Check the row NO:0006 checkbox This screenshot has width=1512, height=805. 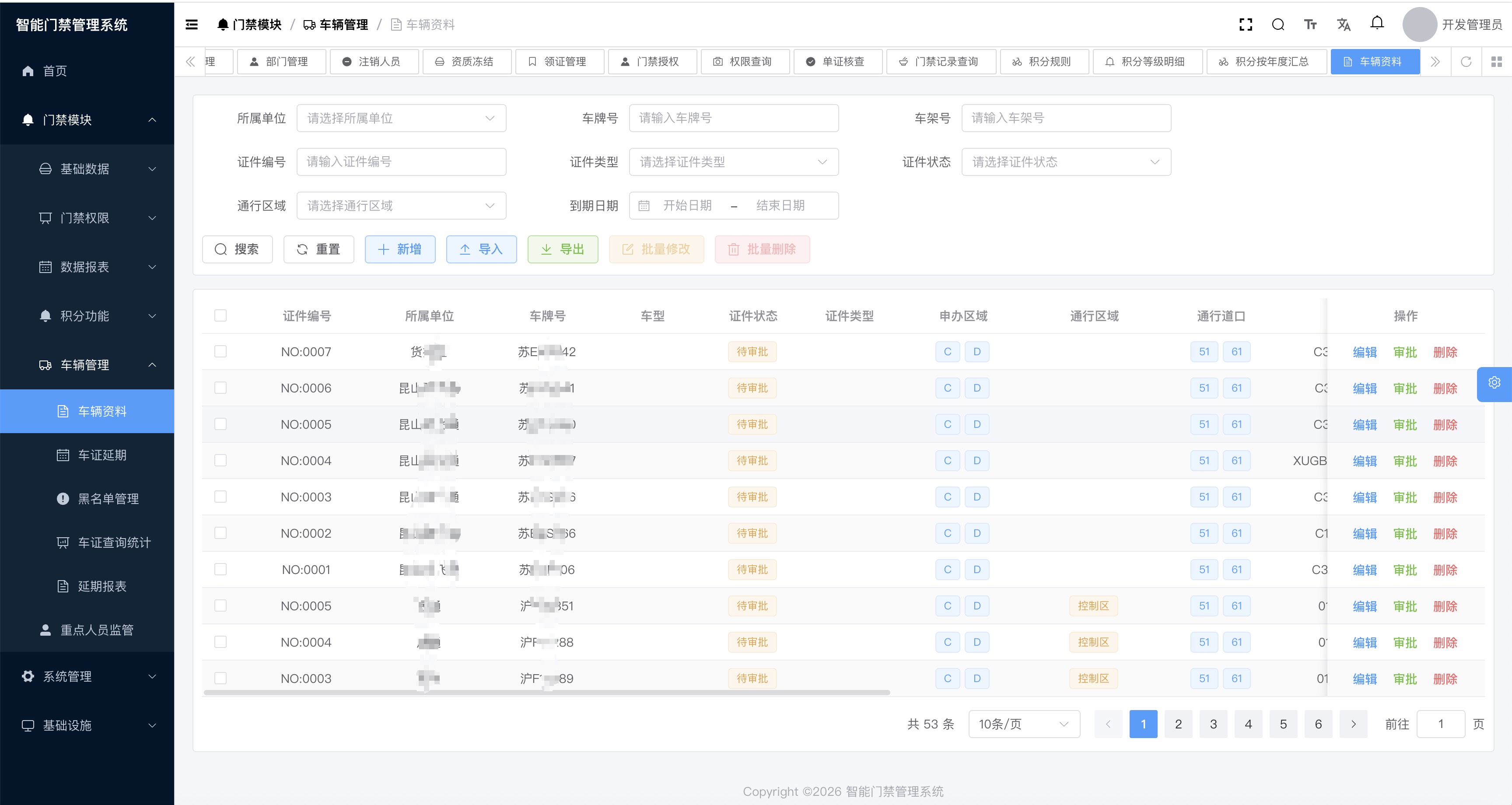click(x=220, y=388)
